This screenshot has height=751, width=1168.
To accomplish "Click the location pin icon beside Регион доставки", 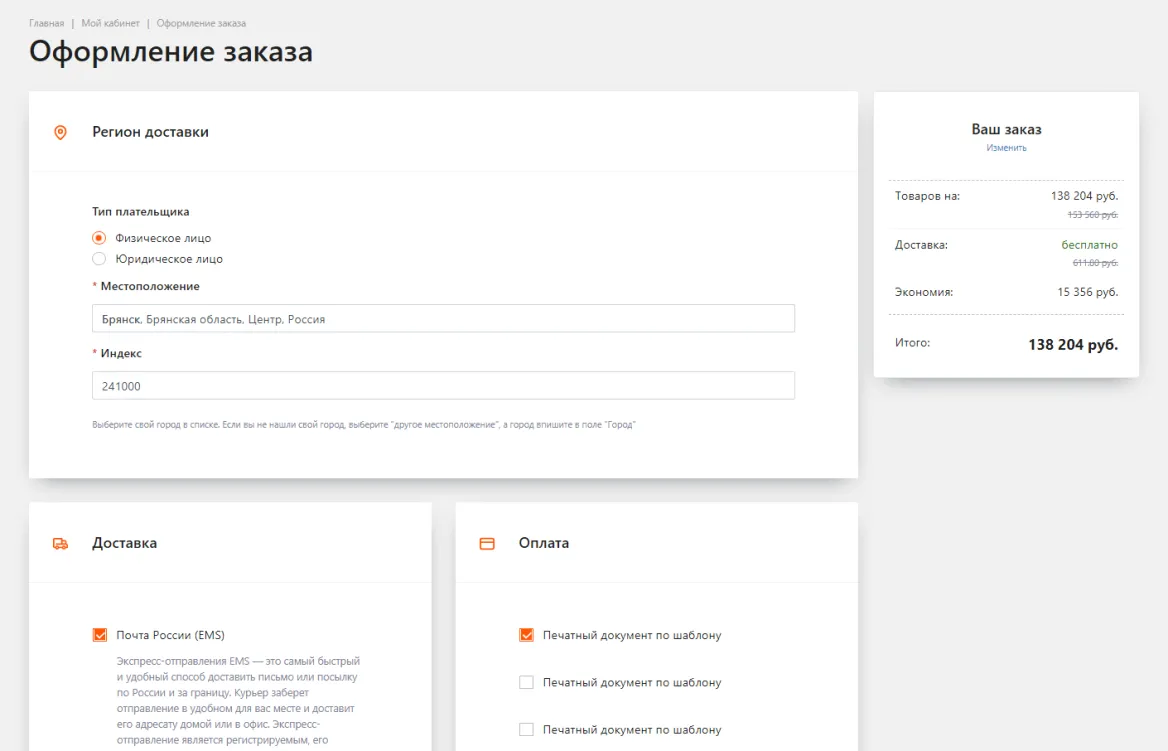I will pos(60,133).
